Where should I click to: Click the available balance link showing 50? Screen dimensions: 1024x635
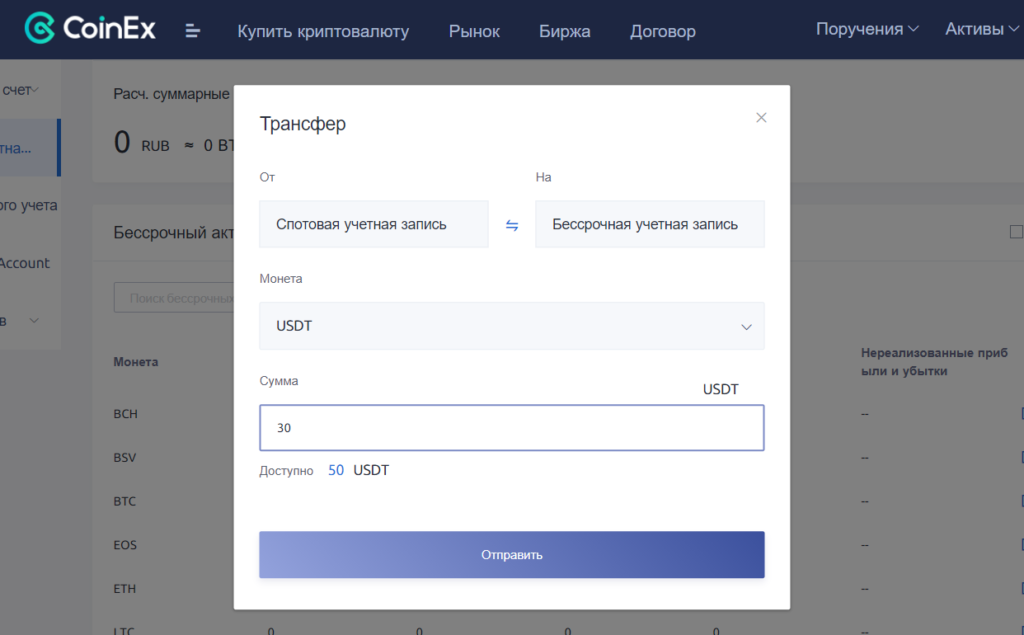tap(335, 469)
